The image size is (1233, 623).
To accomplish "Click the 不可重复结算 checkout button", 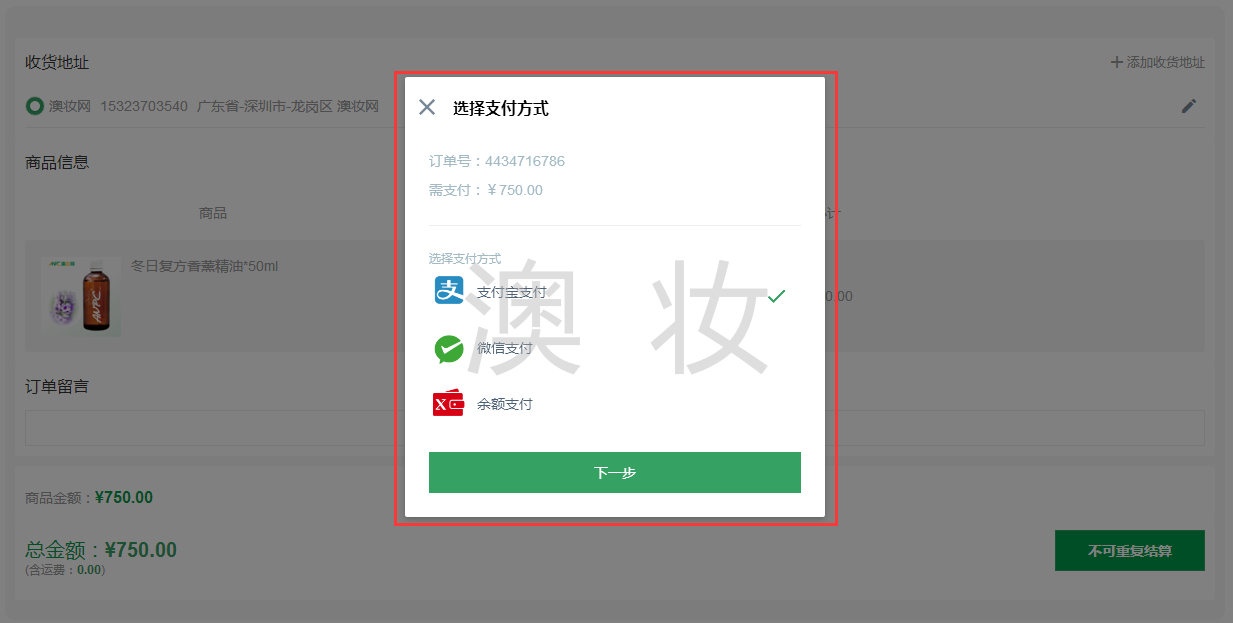I will [1129, 551].
